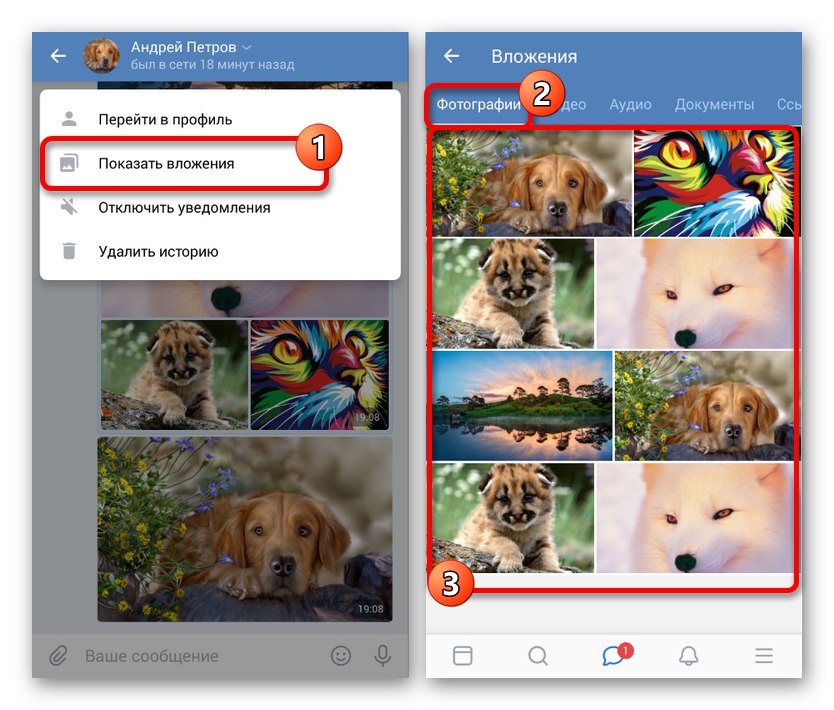This screenshot has height=710, width=834.
Task: Tap the search magnifier in bottom bar
Action: [538, 655]
